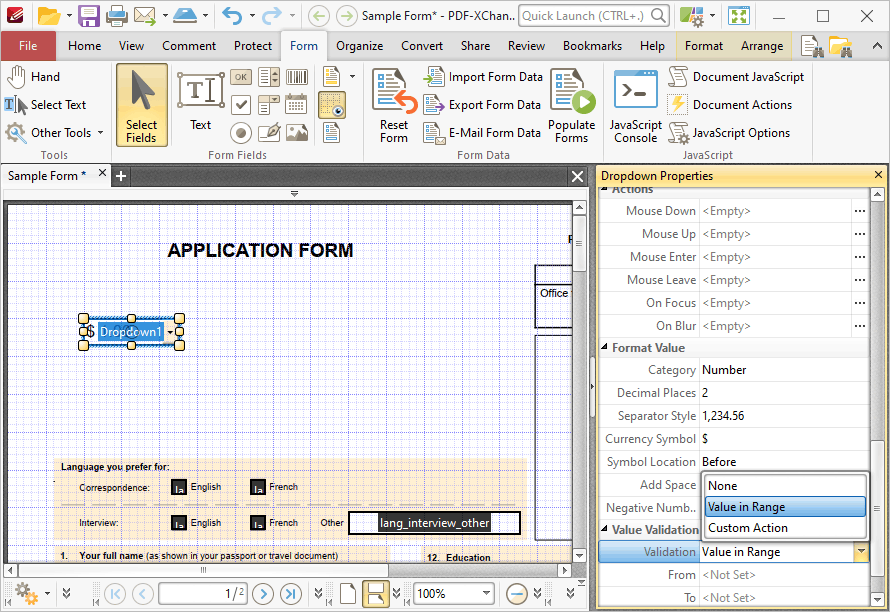Open form fields document icon dropdown arrow
Viewport: 890px width, 612px height.
[352, 77]
